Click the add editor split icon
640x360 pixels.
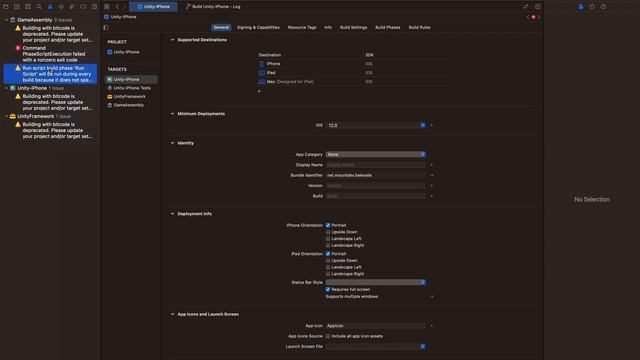538,7
